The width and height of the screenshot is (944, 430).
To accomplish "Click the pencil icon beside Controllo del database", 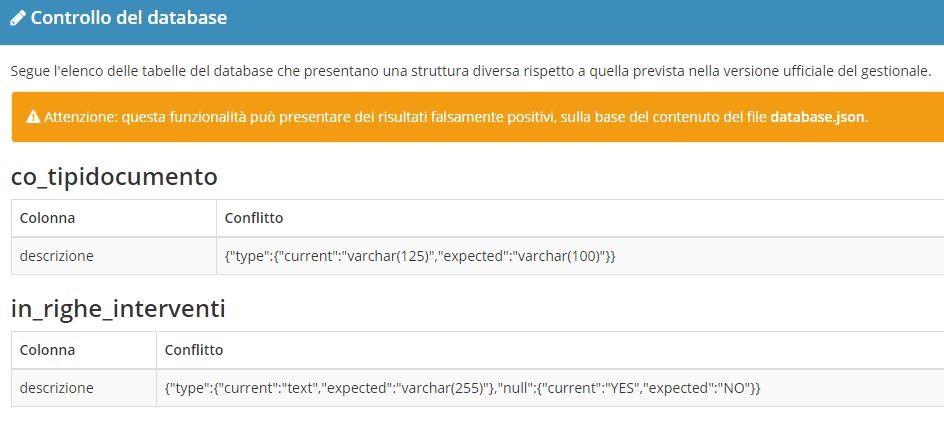I will [18, 18].
